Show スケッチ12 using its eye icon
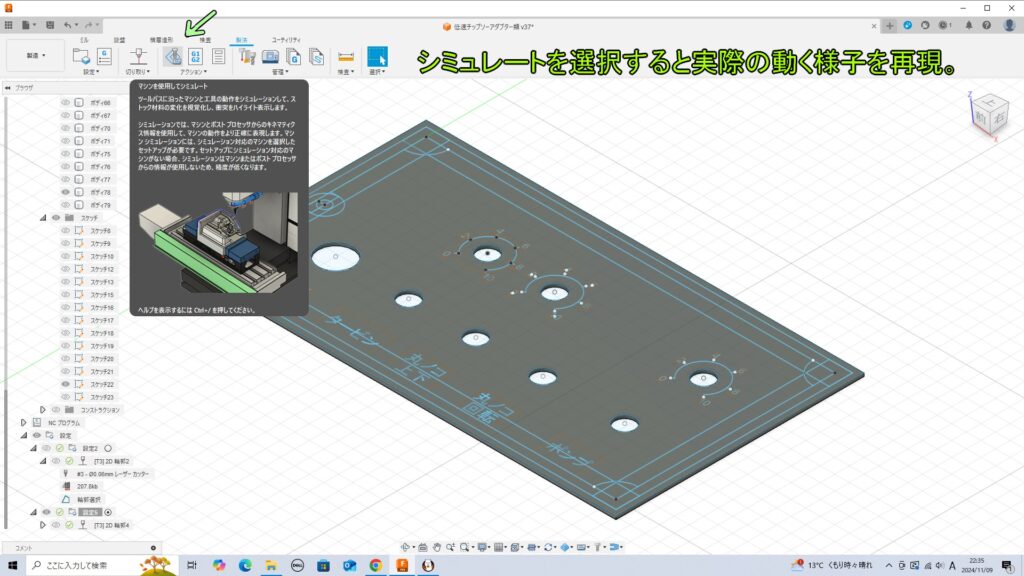The image size is (1024, 576). (x=65, y=269)
